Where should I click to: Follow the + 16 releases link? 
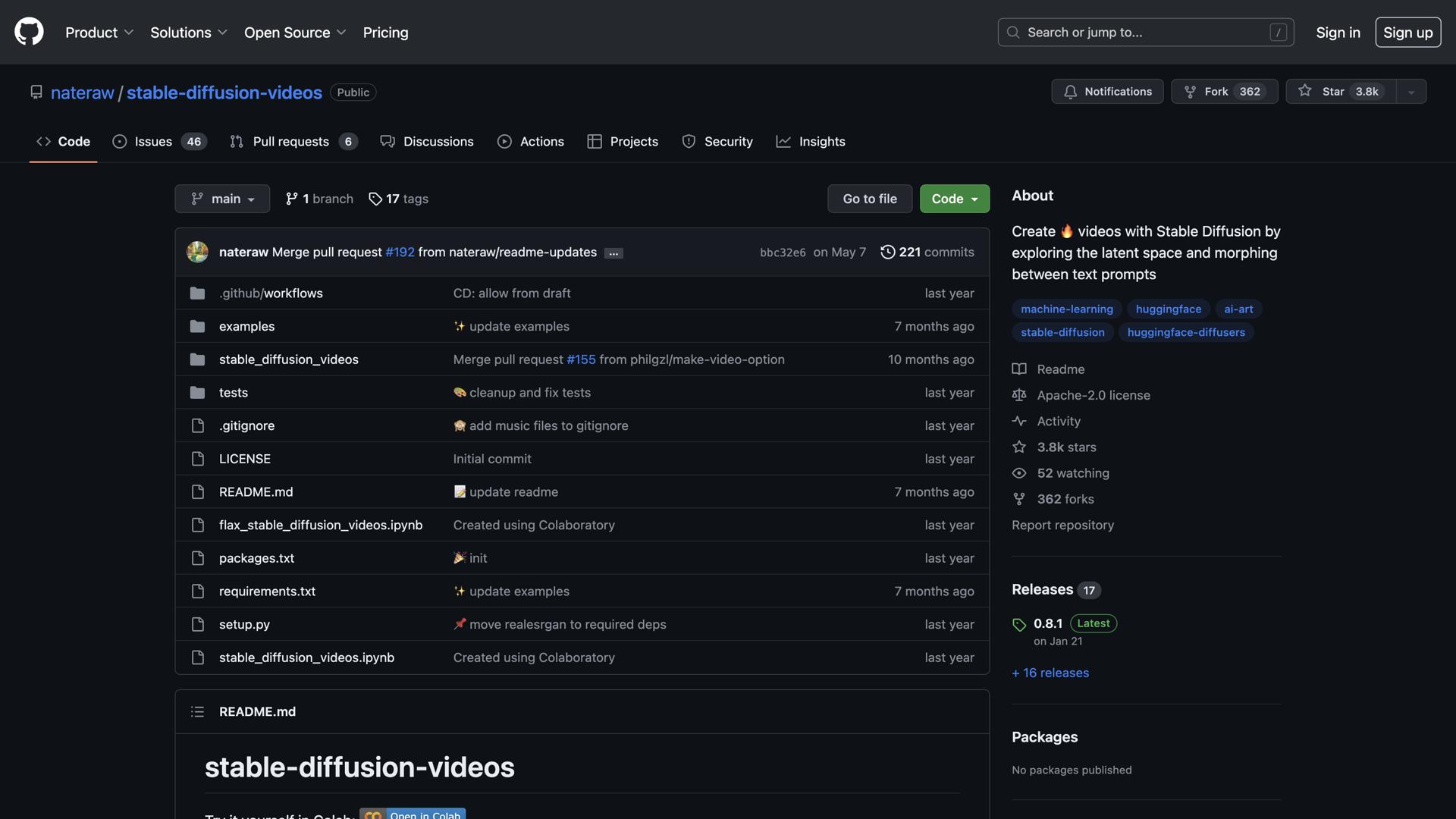point(1050,673)
